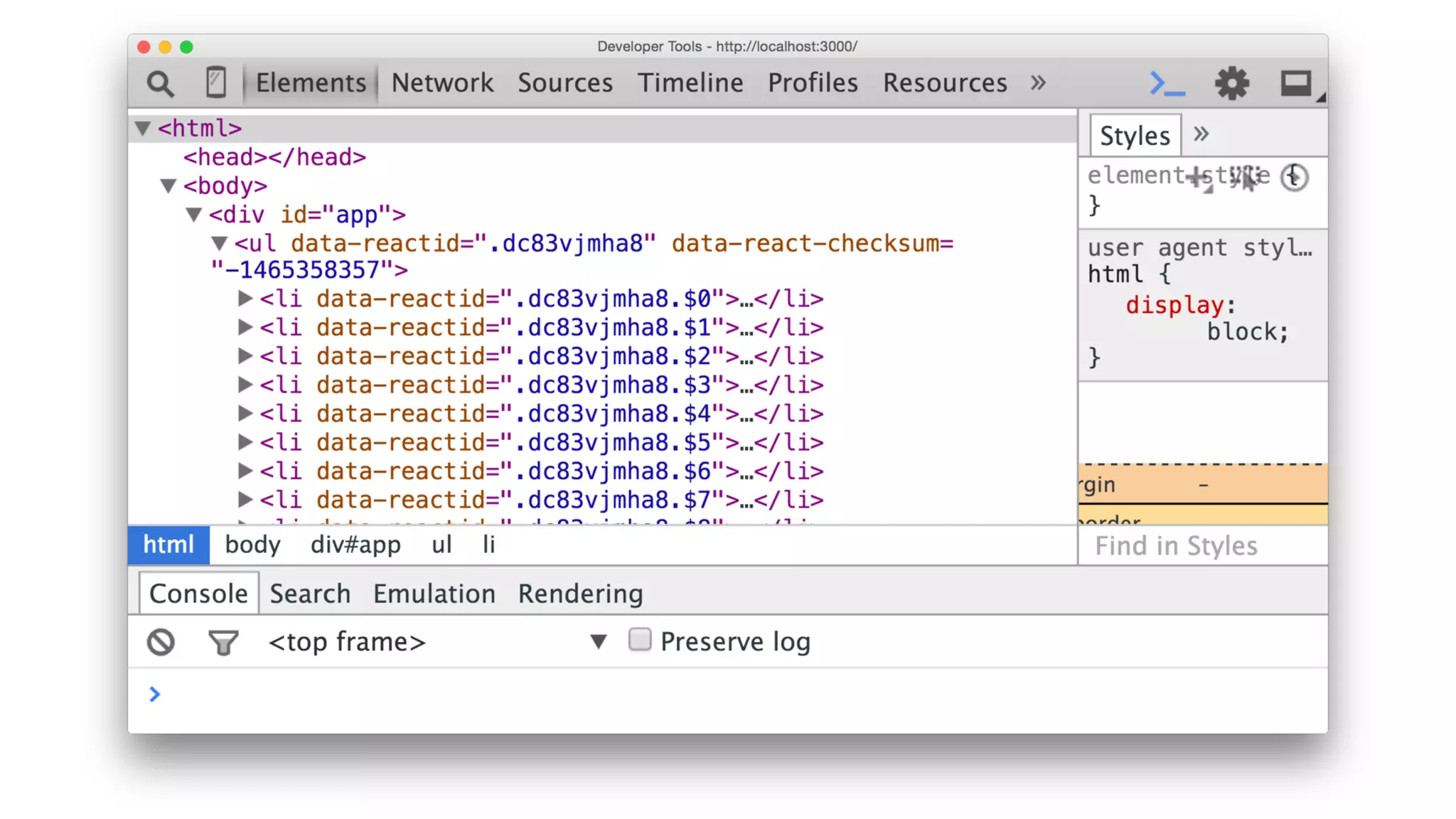Switch to the Network panel tab
This screenshot has height=819, width=1456.
(442, 82)
